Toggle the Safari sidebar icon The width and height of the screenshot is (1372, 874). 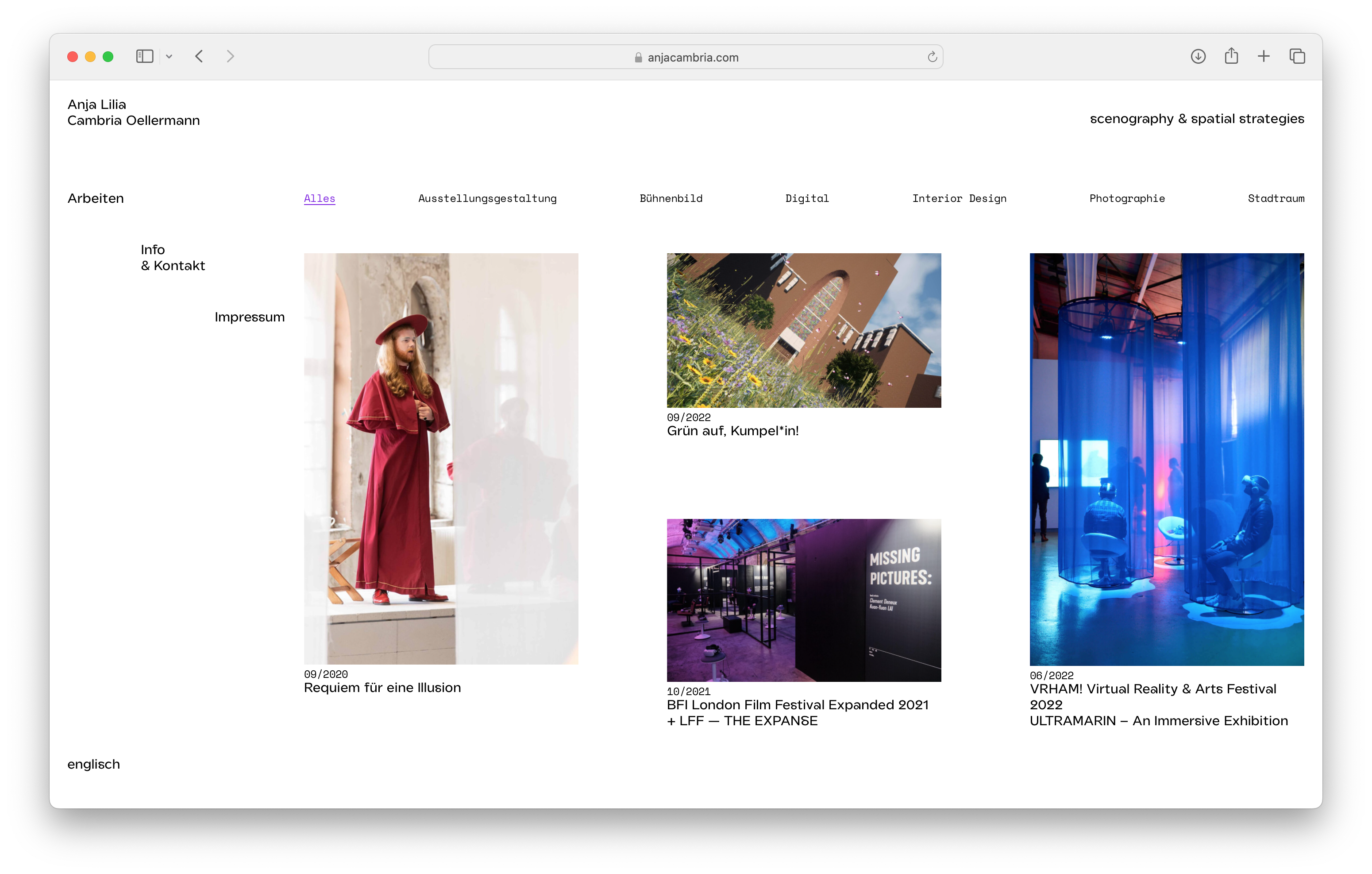145,56
